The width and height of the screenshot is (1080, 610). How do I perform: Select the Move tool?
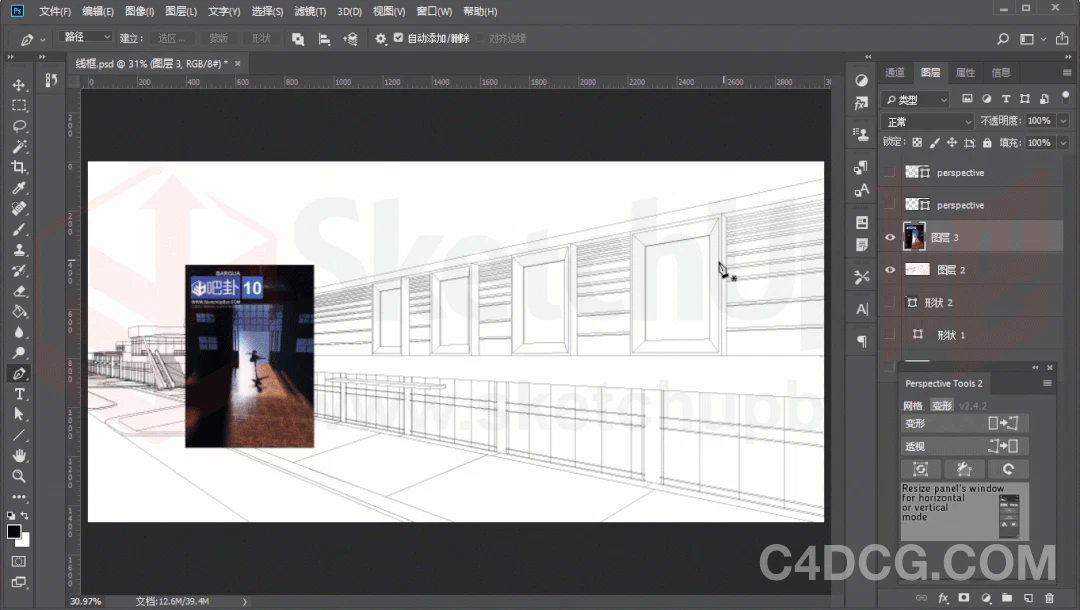[x=20, y=85]
